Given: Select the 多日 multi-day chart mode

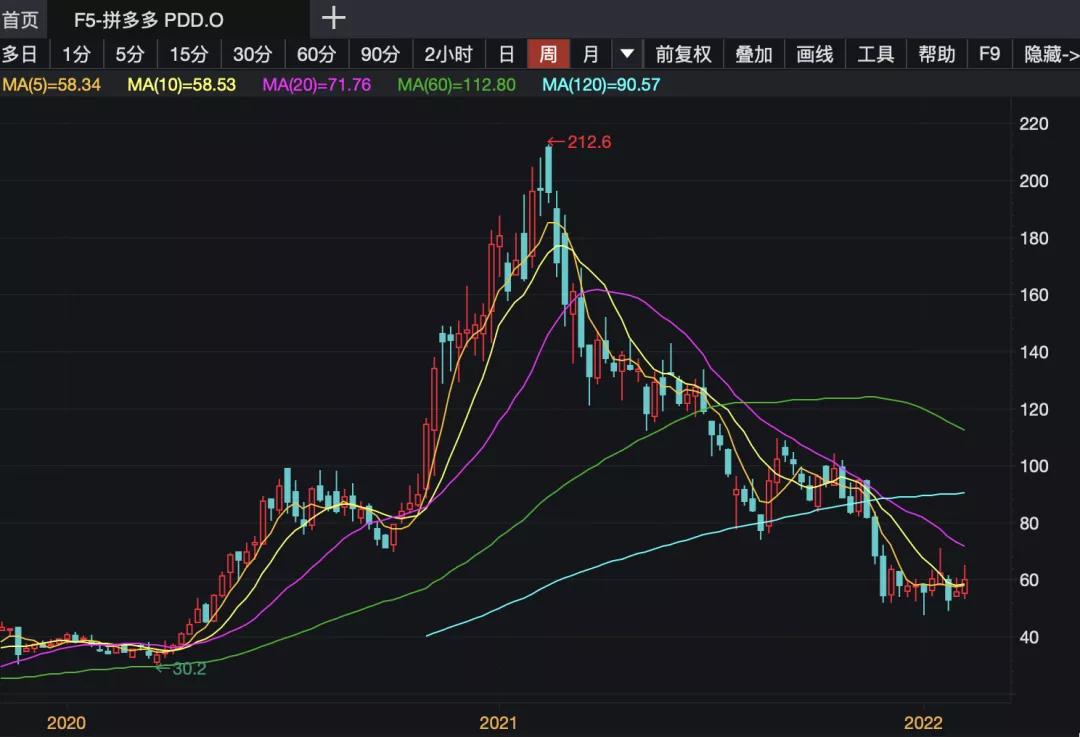Looking at the screenshot, I should click(x=22, y=54).
